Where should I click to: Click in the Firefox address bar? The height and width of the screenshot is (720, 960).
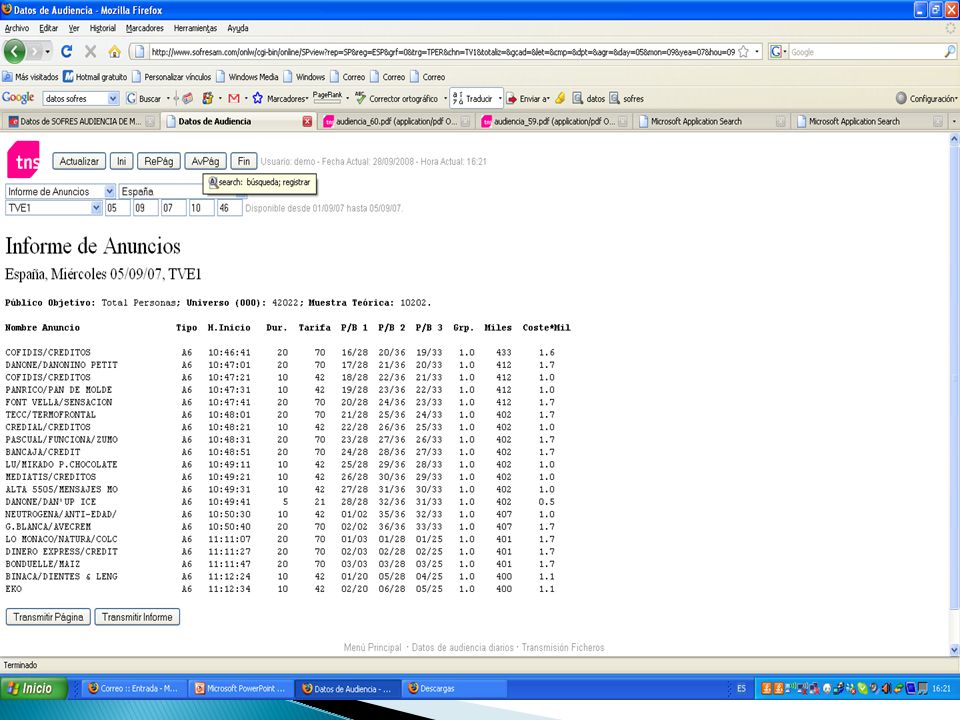[442, 52]
